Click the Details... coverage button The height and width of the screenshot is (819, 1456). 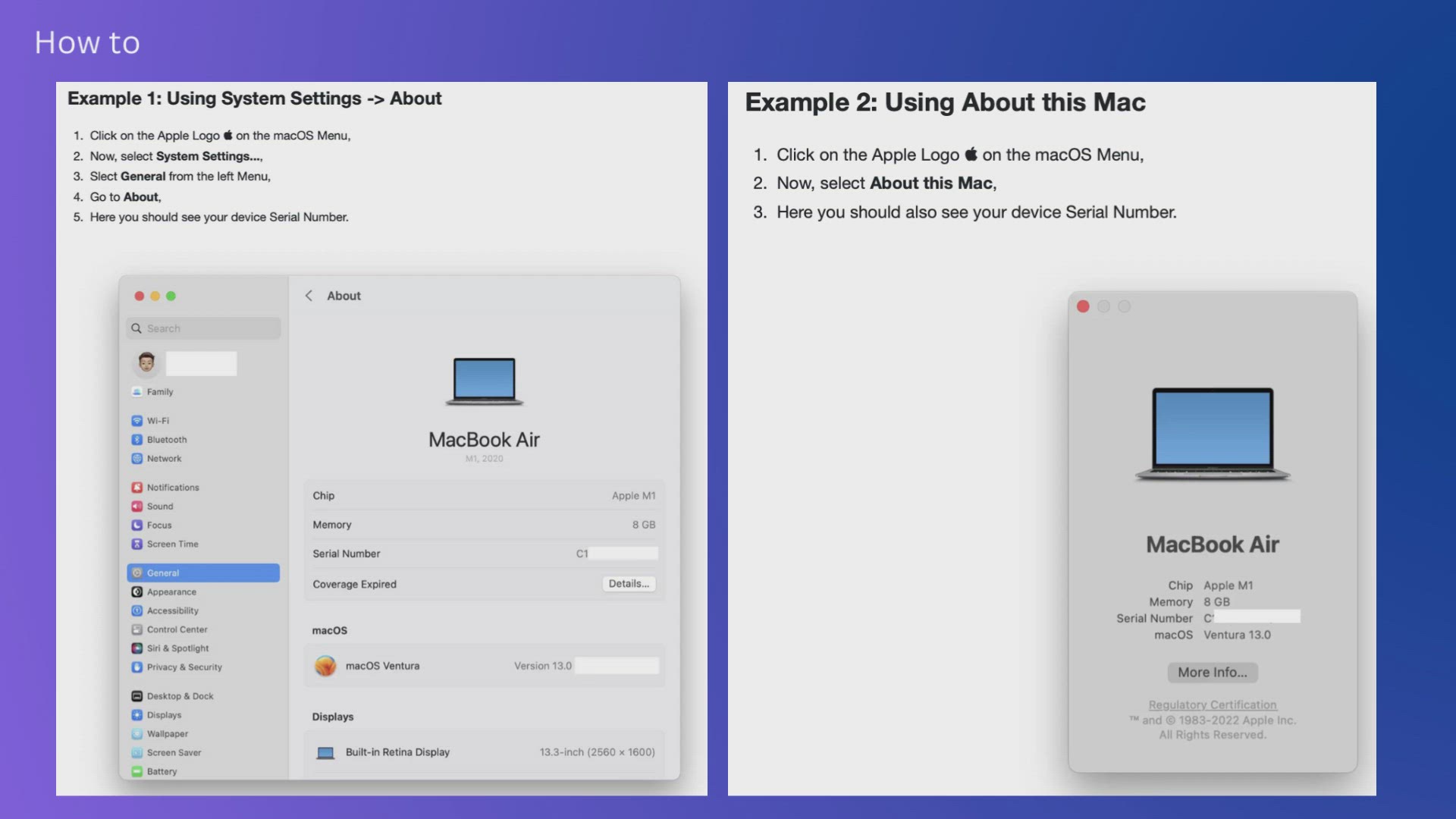pyautogui.click(x=629, y=584)
